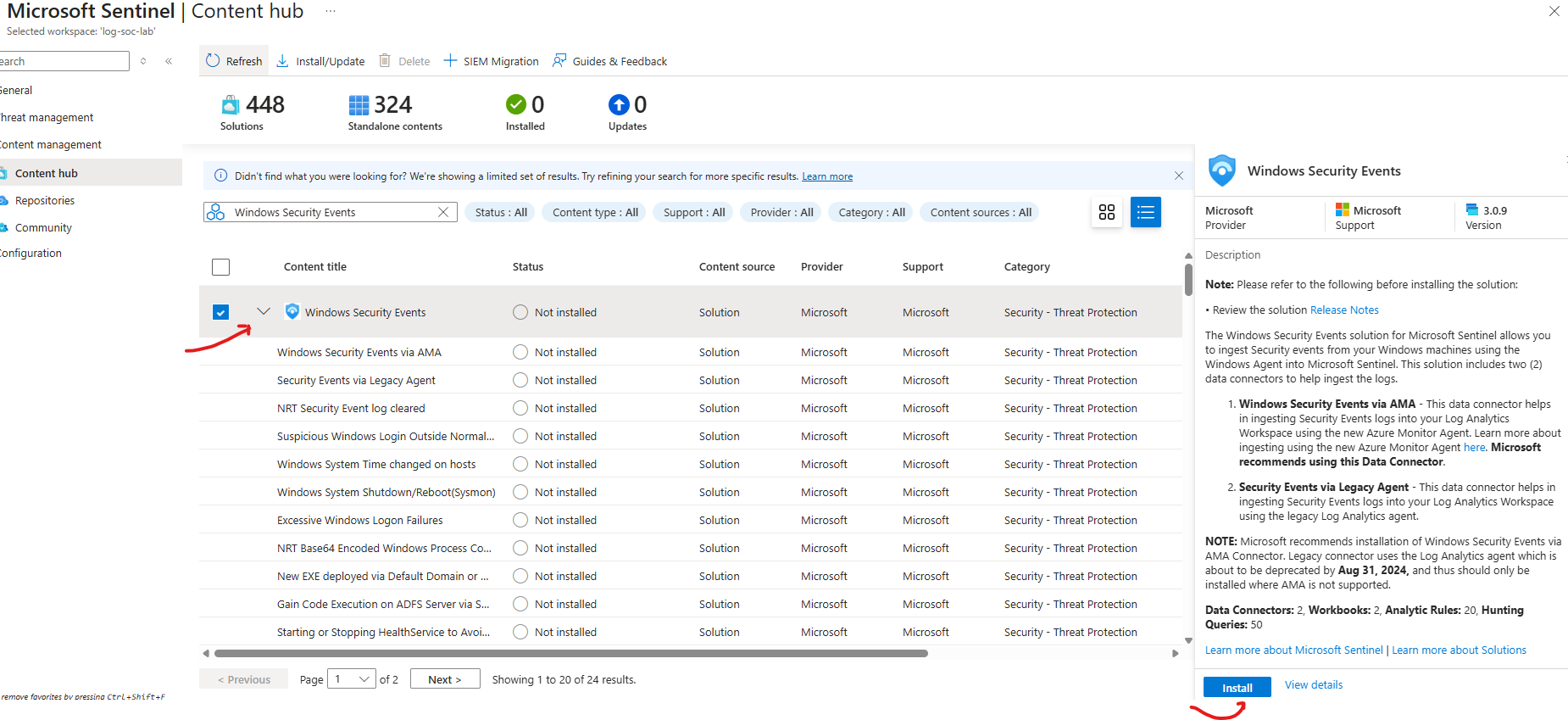Select Repositories in the left menu
Screen dimensions: 1568x720
tap(45, 201)
